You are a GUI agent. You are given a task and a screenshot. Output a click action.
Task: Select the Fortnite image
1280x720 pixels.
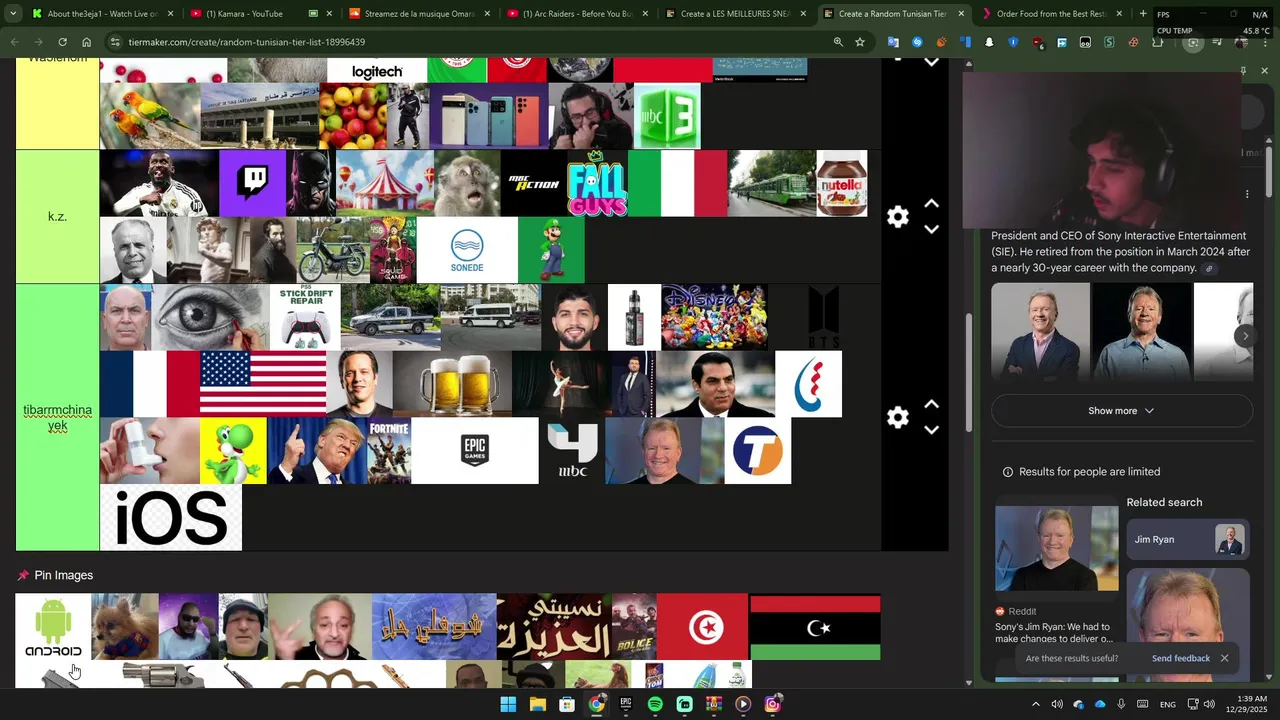coord(389,451)
